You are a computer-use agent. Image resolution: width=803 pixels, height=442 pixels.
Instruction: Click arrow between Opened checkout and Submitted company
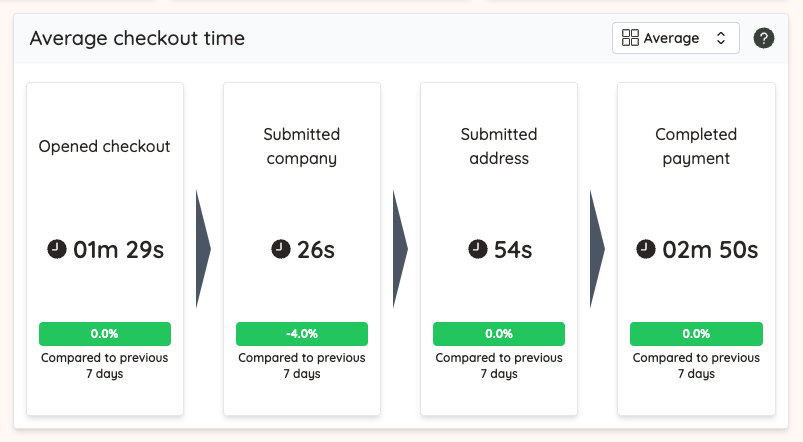click(203, 249)
